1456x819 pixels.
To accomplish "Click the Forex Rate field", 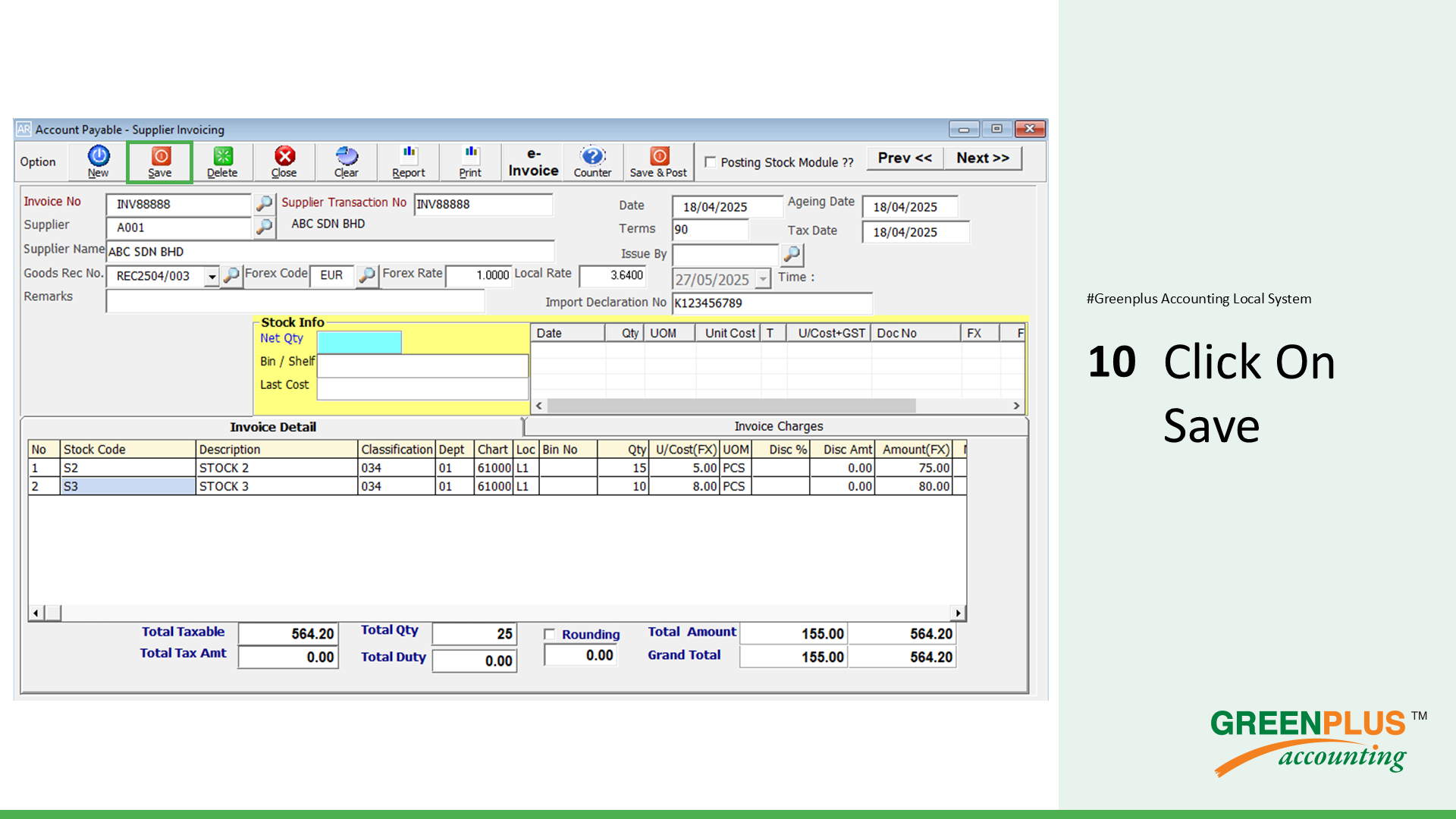I will tap(479, 275).
